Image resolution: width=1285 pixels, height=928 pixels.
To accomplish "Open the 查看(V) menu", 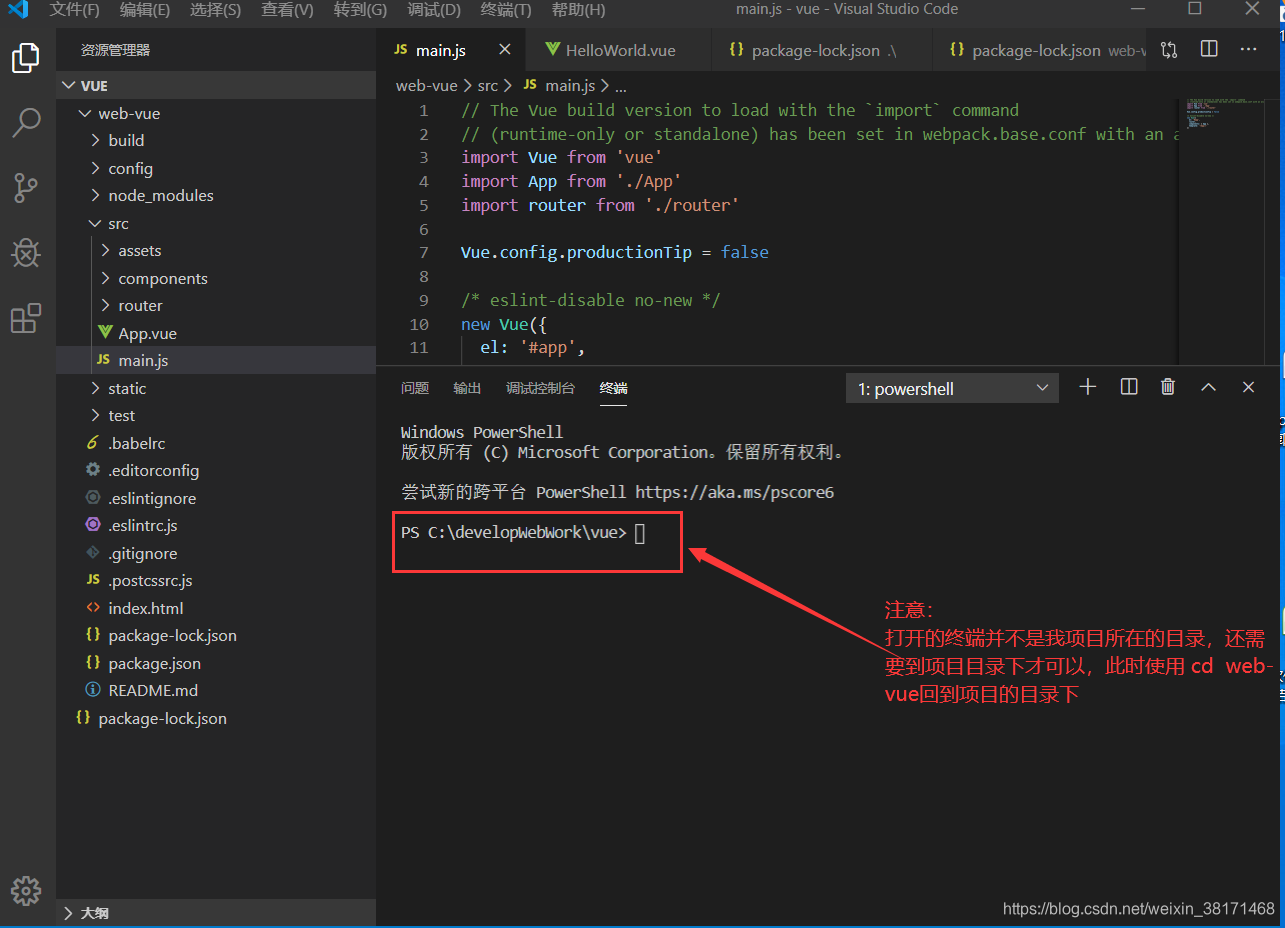I will click(x=287, y=10).
